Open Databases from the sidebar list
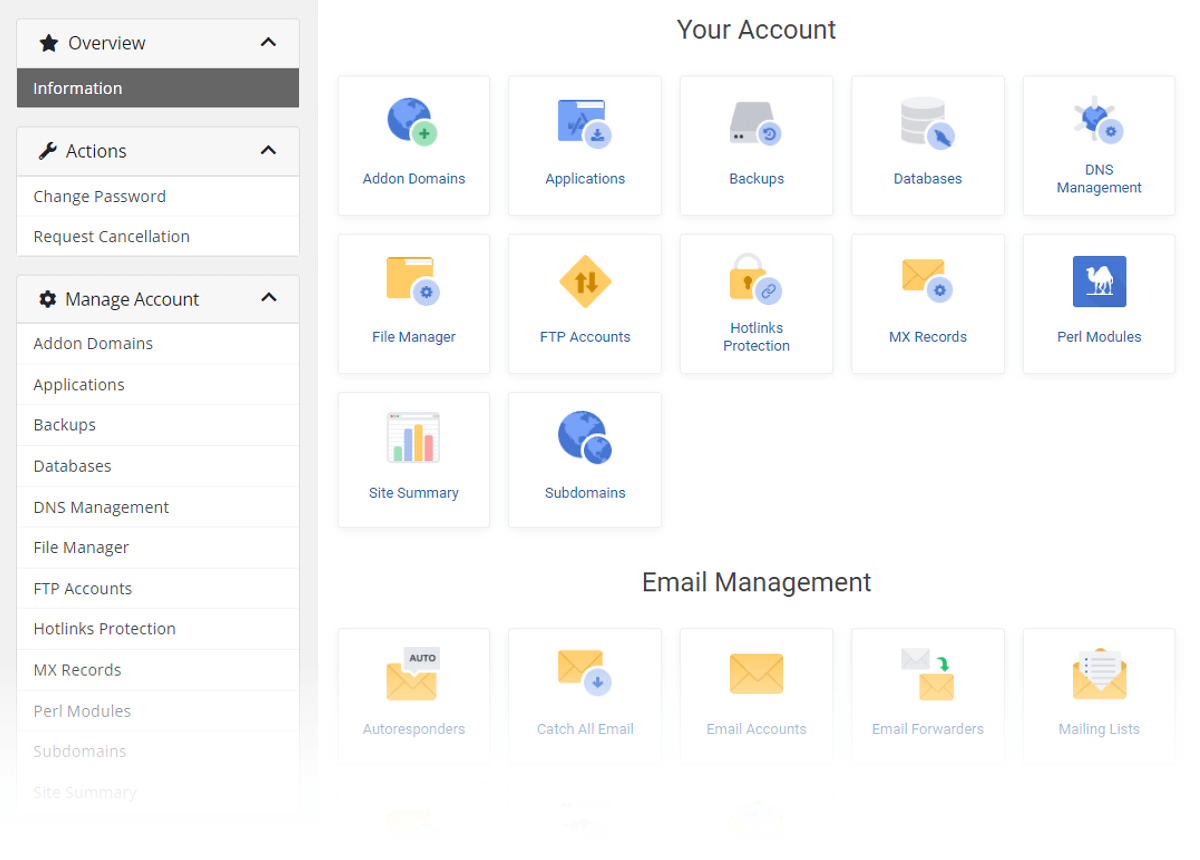 [158, 466]
